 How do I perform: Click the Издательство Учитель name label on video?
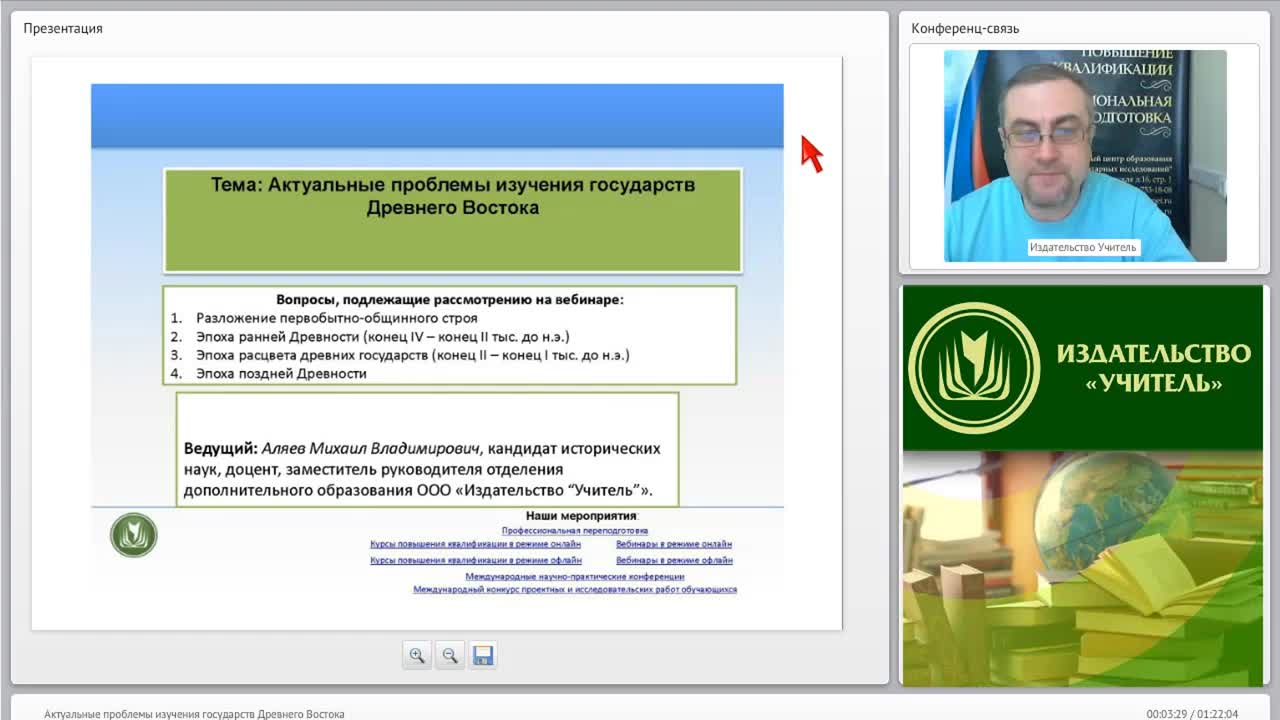tap(1083, 247)
